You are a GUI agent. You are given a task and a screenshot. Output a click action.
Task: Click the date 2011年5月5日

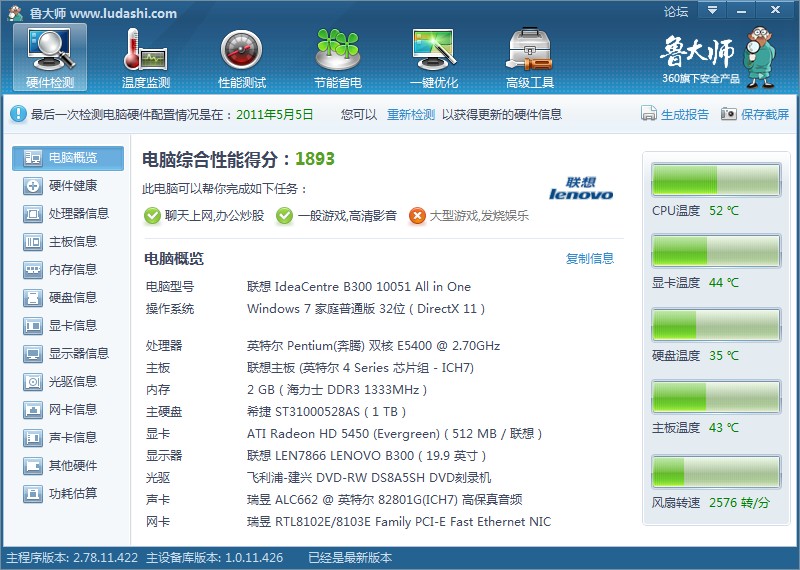point(274,114)
